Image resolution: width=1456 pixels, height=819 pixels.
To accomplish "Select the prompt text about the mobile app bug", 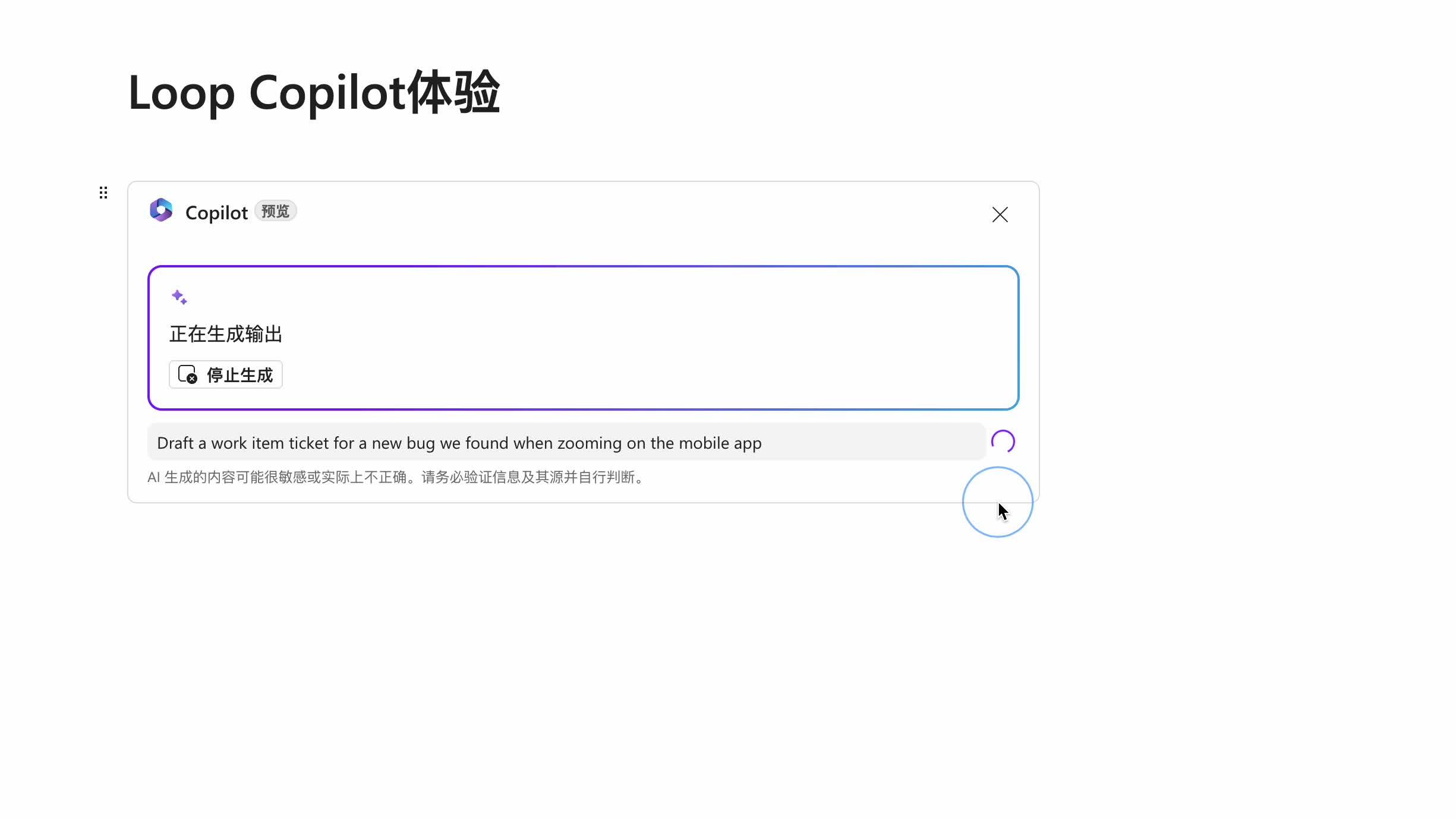I will (x=459, y=442).
